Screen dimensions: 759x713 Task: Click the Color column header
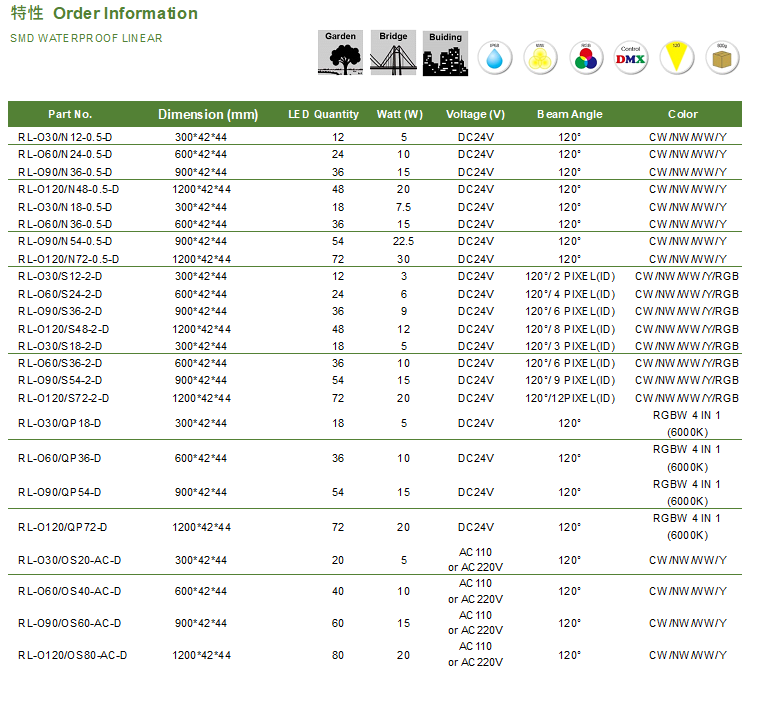tap(683, 114)
